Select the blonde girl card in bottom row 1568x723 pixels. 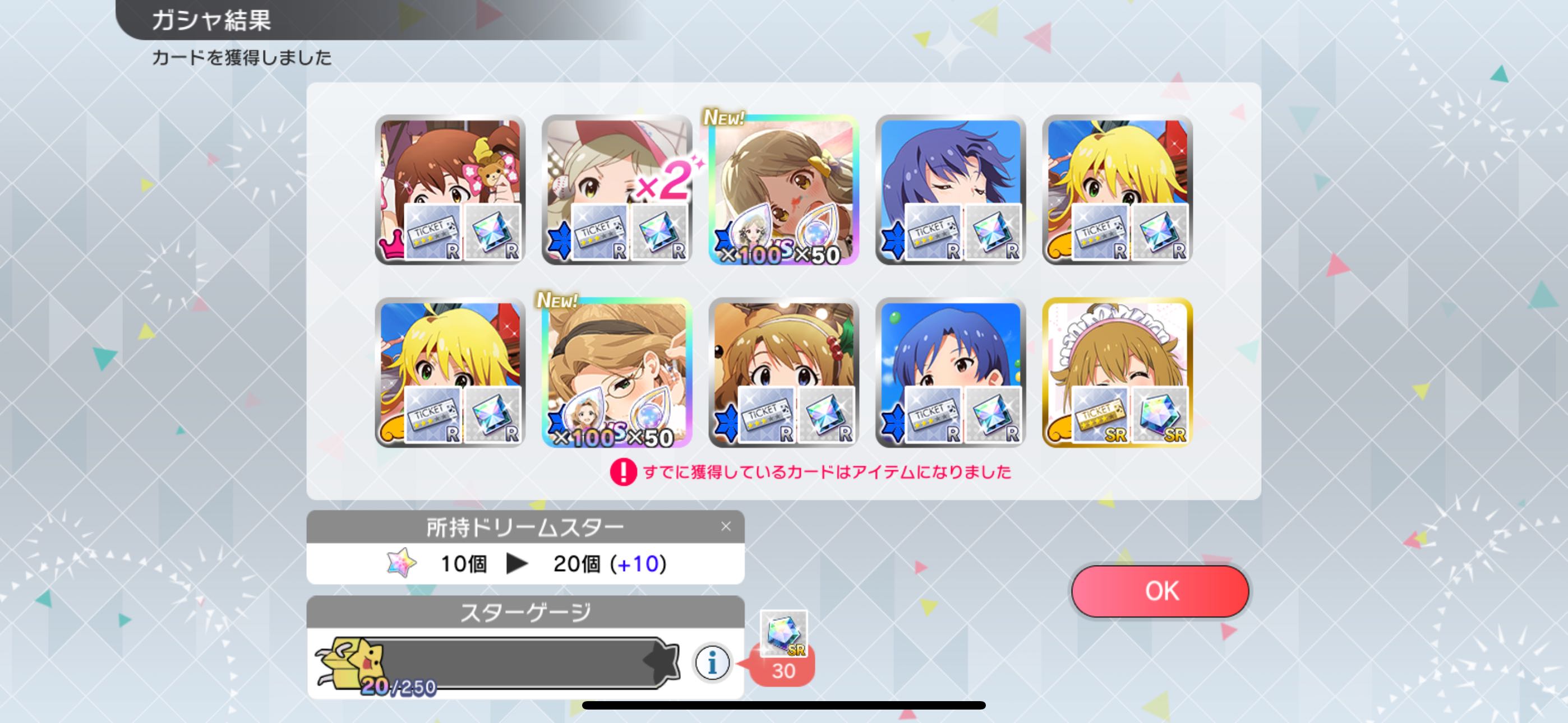(450, 373)
